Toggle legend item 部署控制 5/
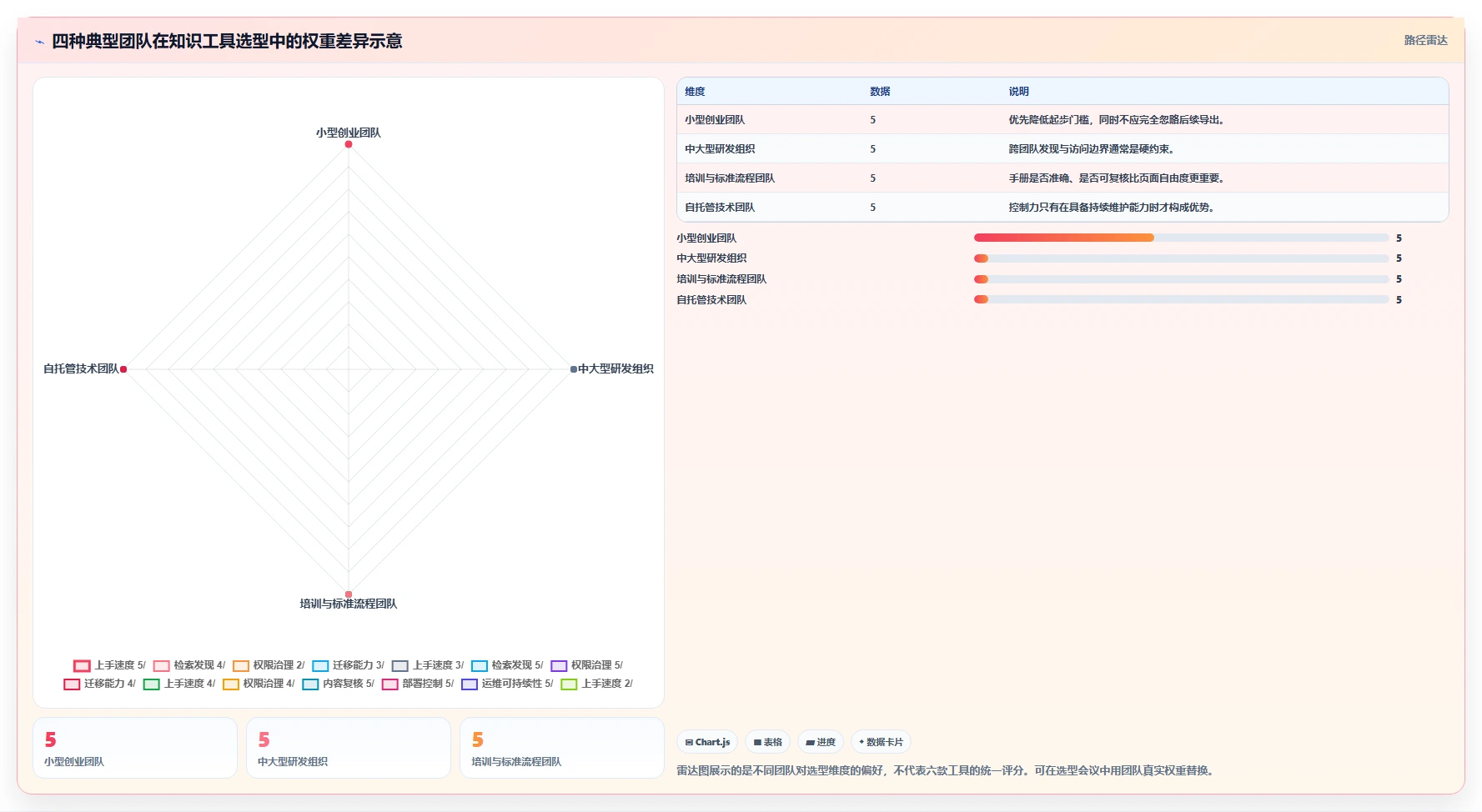Screen dimensions: 1482x812 [x=418, y=684]
